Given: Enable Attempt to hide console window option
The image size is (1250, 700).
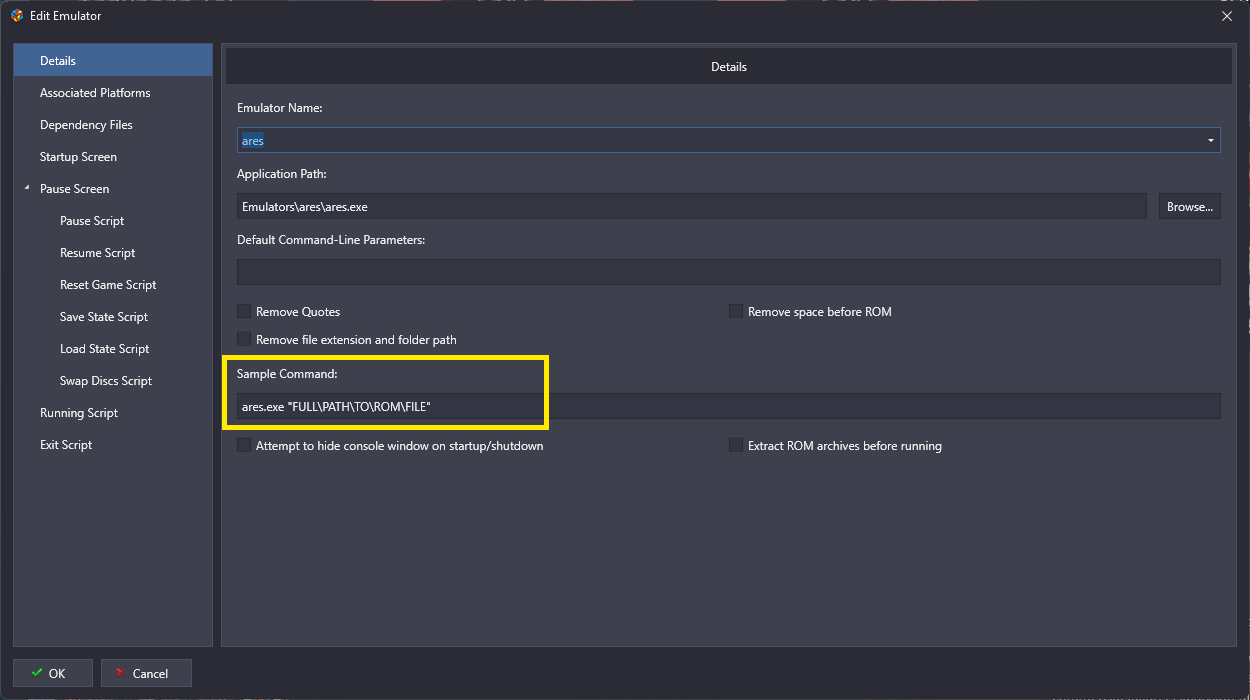Looking at the screenshot, I should click(244, 446).
